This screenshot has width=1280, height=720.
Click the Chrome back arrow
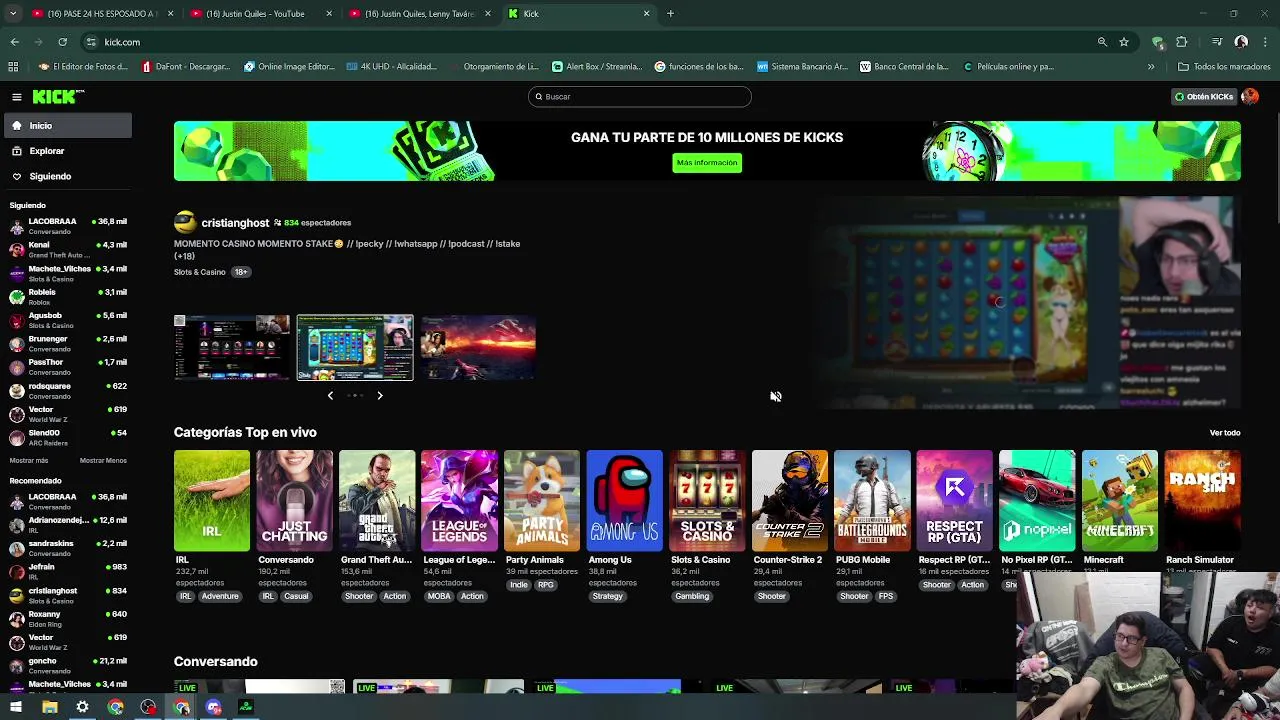14,42
